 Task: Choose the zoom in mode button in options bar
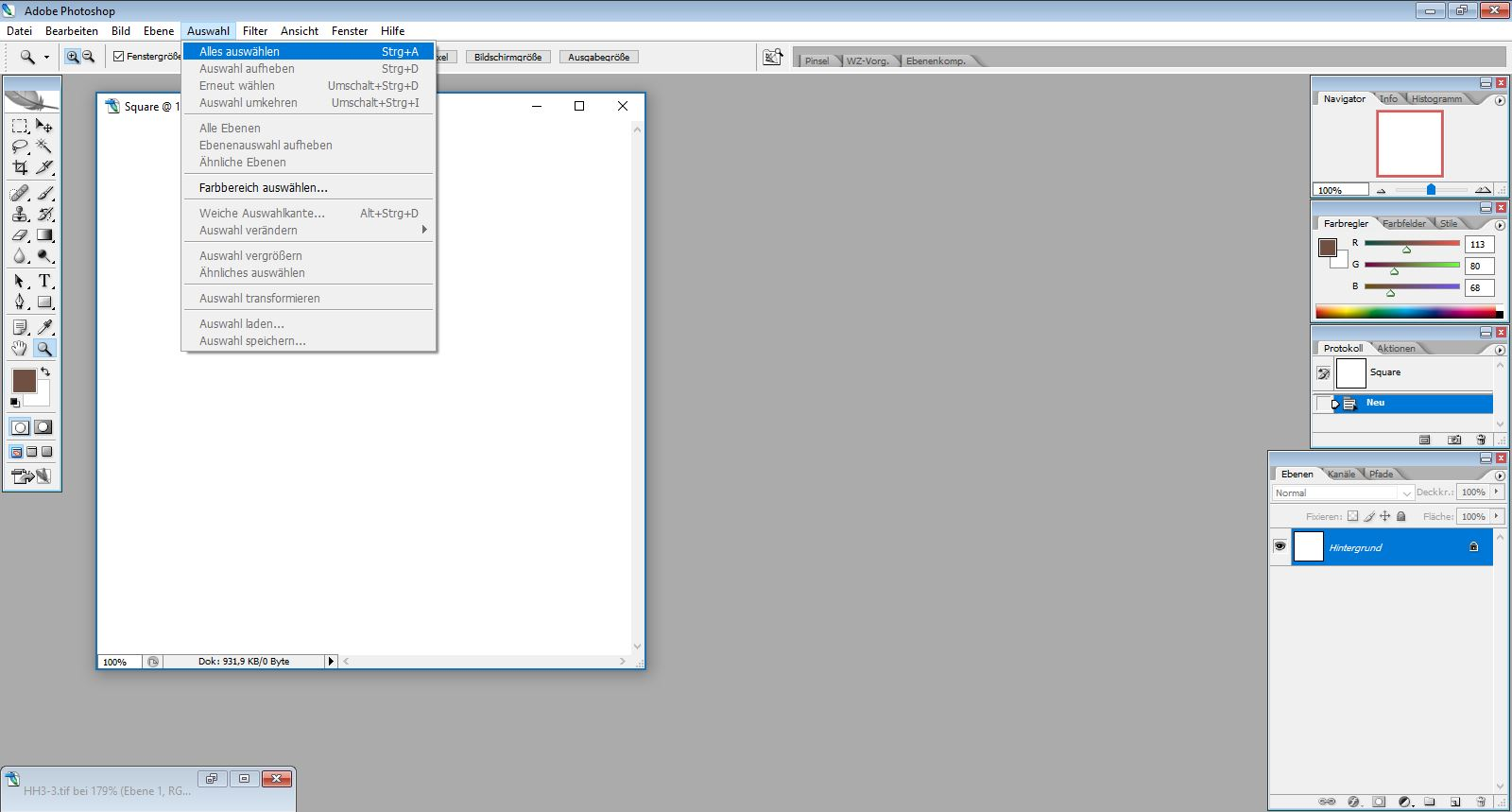tap(73, 57)
